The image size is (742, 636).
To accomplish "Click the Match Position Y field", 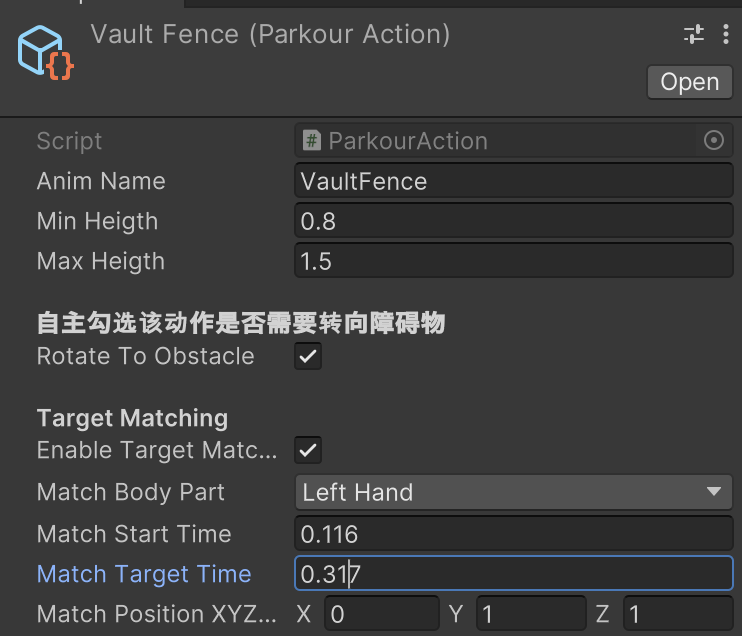I will tap(530, 614).
